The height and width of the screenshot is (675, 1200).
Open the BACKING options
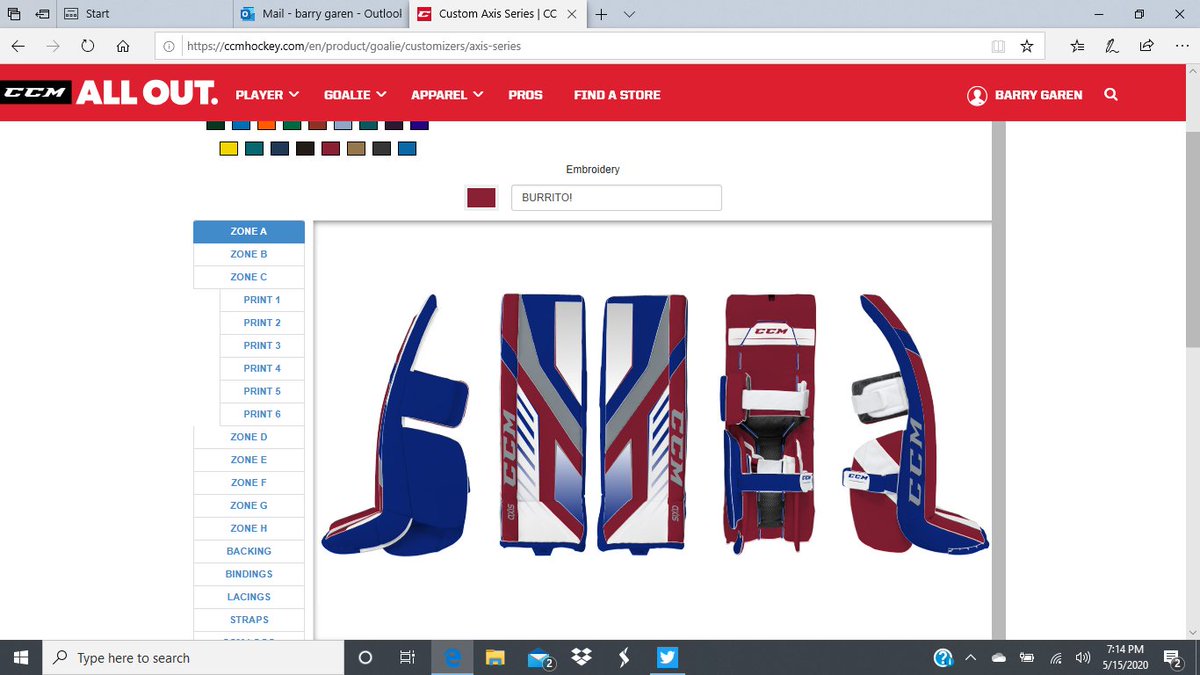pos(248,551)
